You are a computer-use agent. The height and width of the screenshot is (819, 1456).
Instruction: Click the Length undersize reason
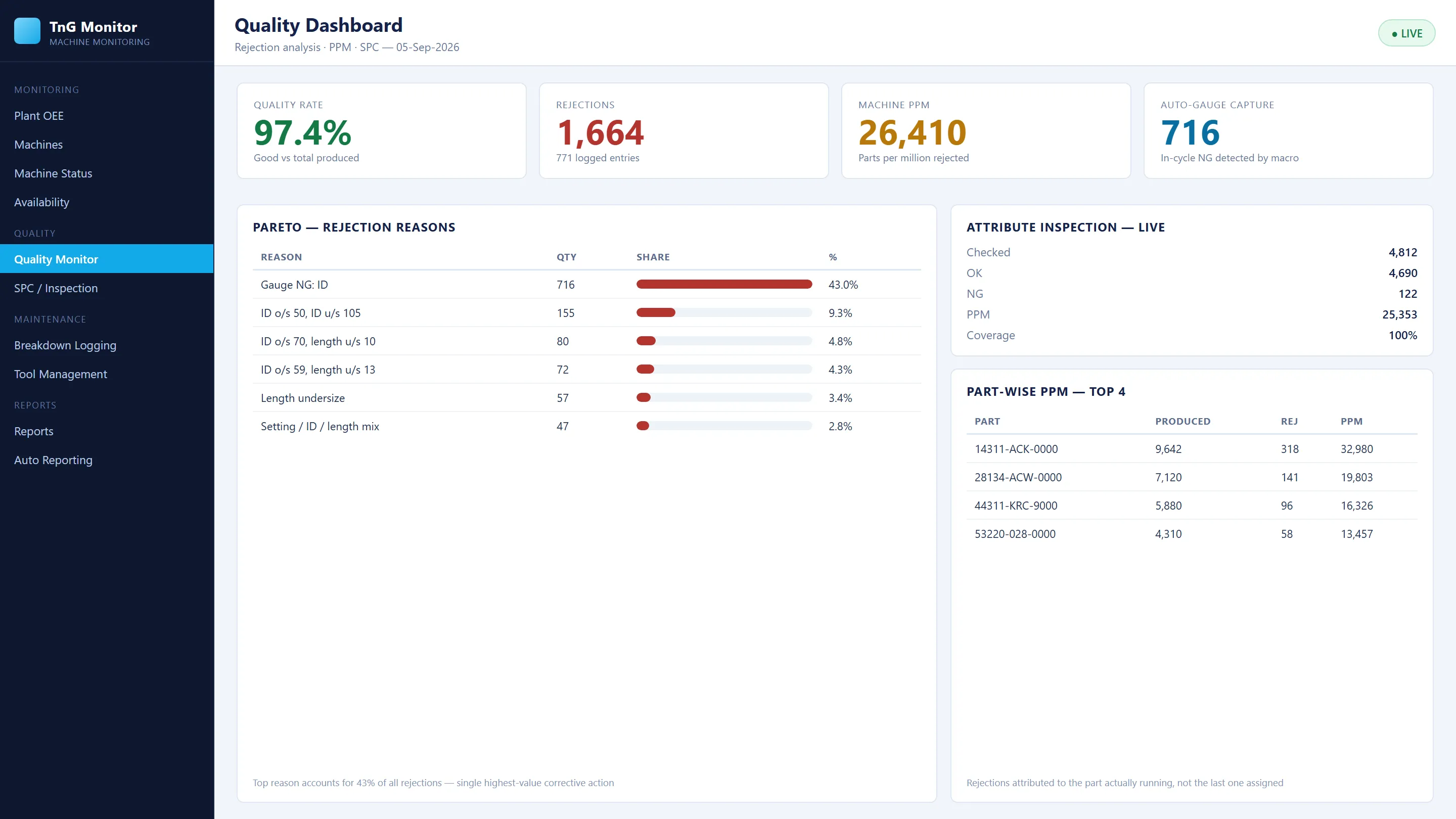(x=302, y=398)
